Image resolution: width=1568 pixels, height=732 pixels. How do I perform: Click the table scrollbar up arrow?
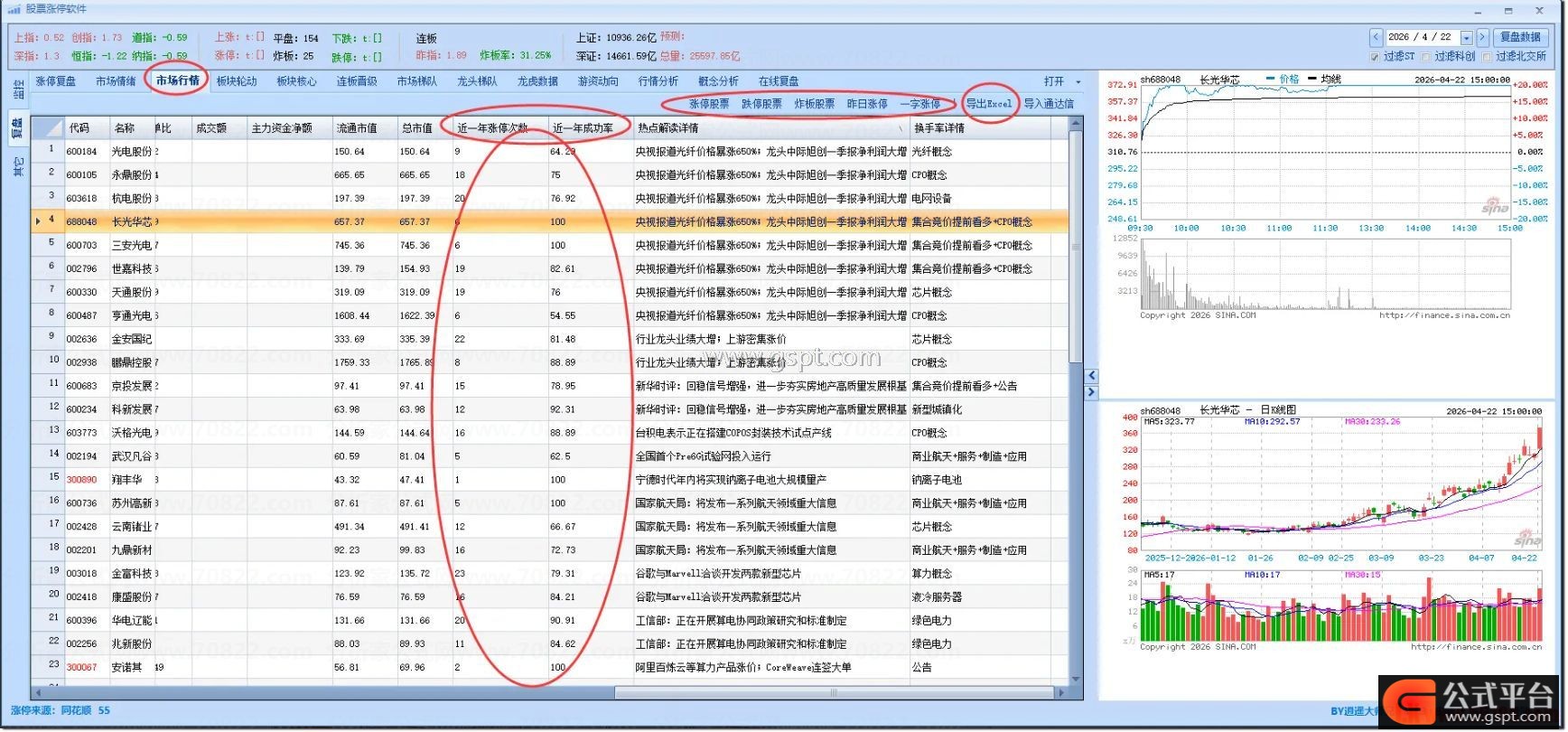pyautogui.click(x=1076, y=125)
